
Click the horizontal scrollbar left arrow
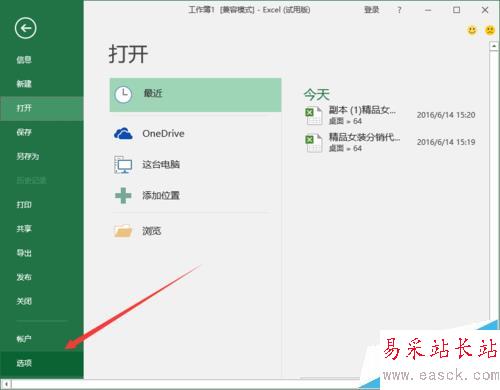coord(6,384)
